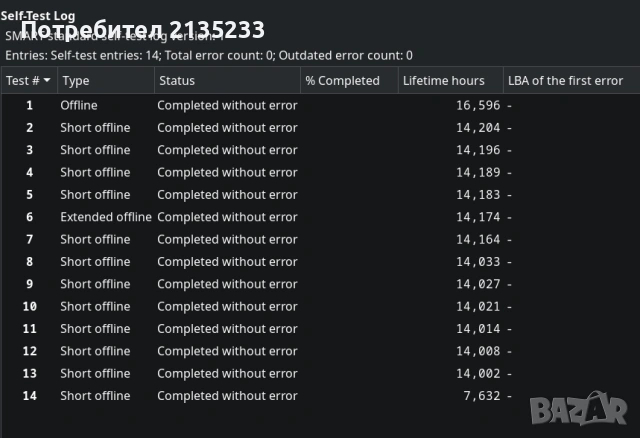The width and height of the screenshot is (640, 438).
Task: Click Short offline type in test row 2
Action: (95, 128)
